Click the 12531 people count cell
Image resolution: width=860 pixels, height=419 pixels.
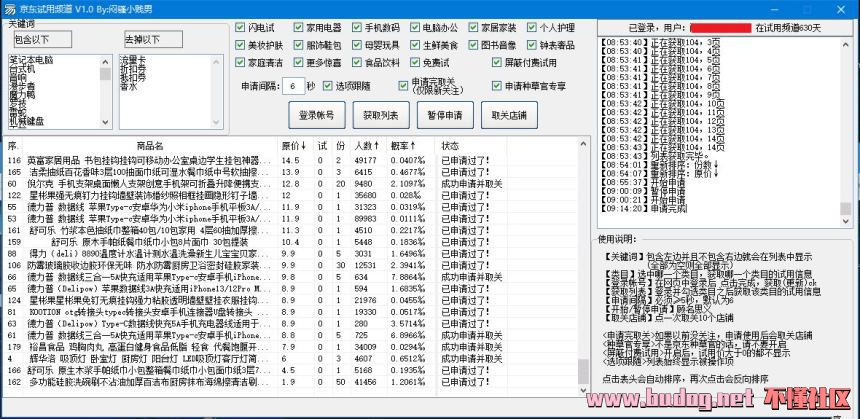[x=365, y=265]
